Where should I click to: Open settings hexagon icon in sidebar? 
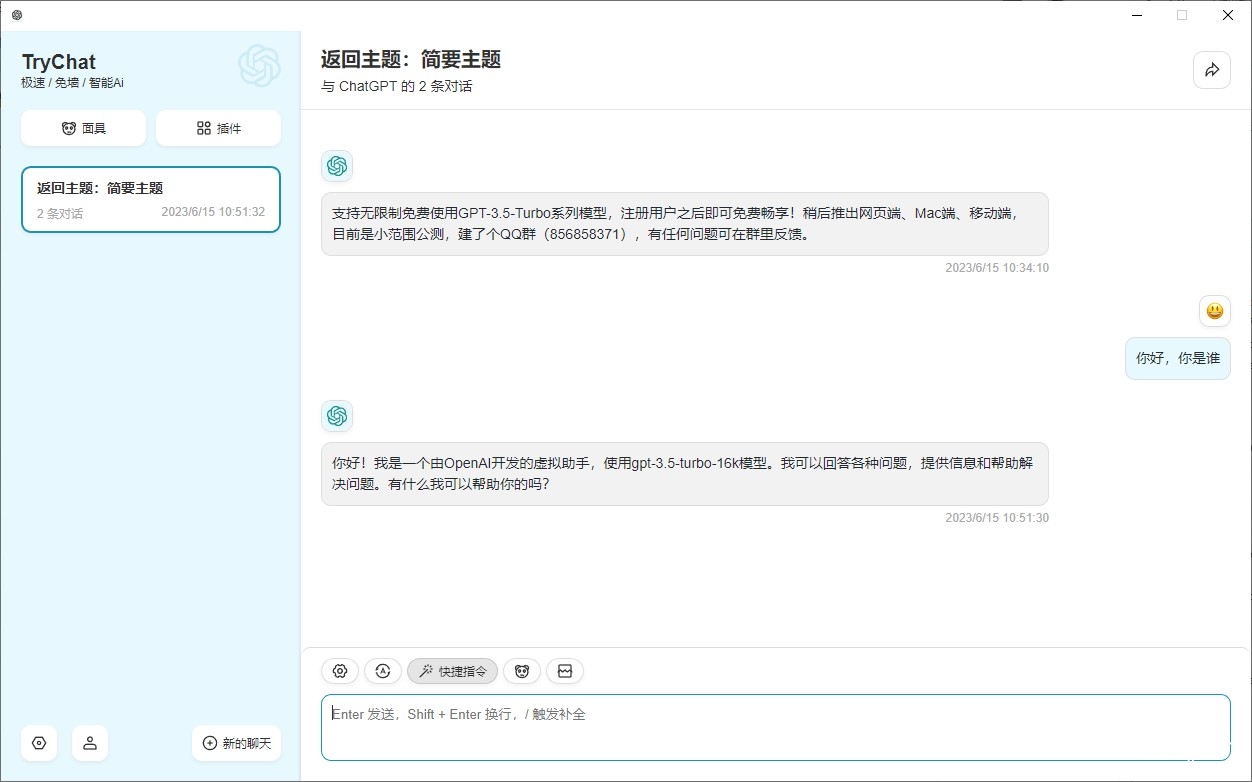39,743
